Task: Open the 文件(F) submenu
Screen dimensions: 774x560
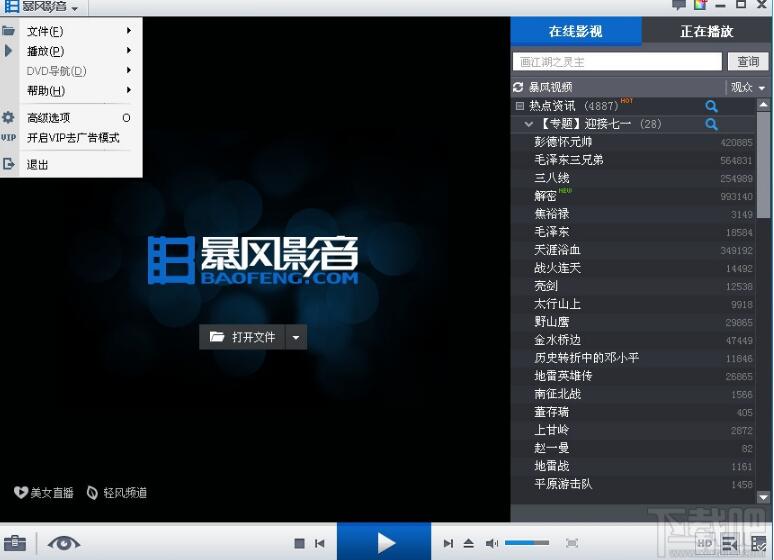Action: pyautogui.click(x=79, y=31)
